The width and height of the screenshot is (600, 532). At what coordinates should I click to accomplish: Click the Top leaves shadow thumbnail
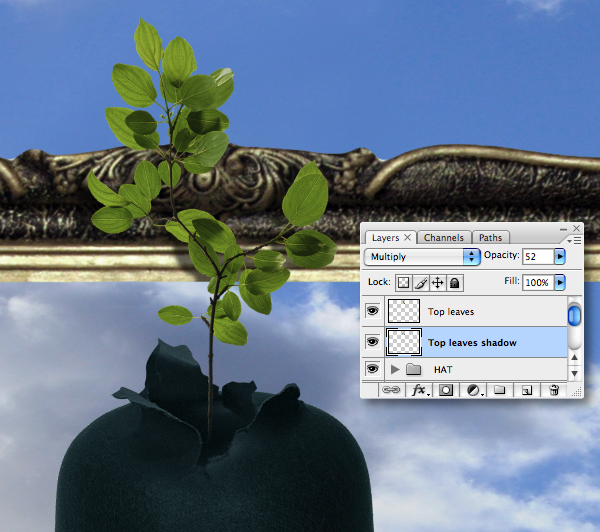(404, 342)
